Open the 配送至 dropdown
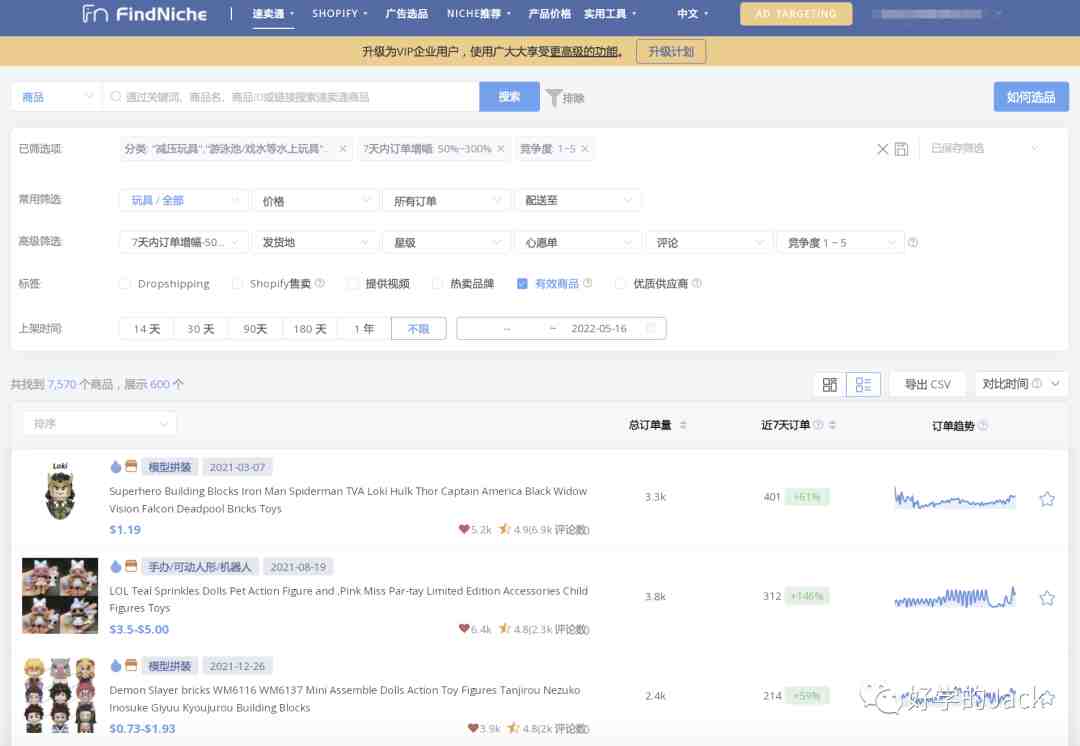Viewport: 1080px width, 746px height. [578, 200]
